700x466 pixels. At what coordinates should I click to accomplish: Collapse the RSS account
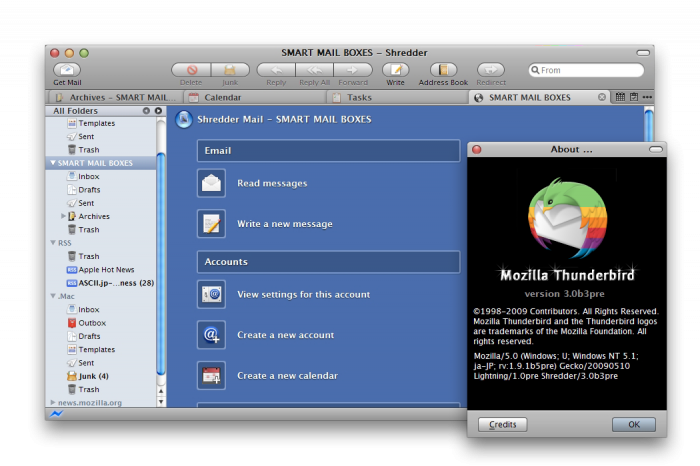53,243
